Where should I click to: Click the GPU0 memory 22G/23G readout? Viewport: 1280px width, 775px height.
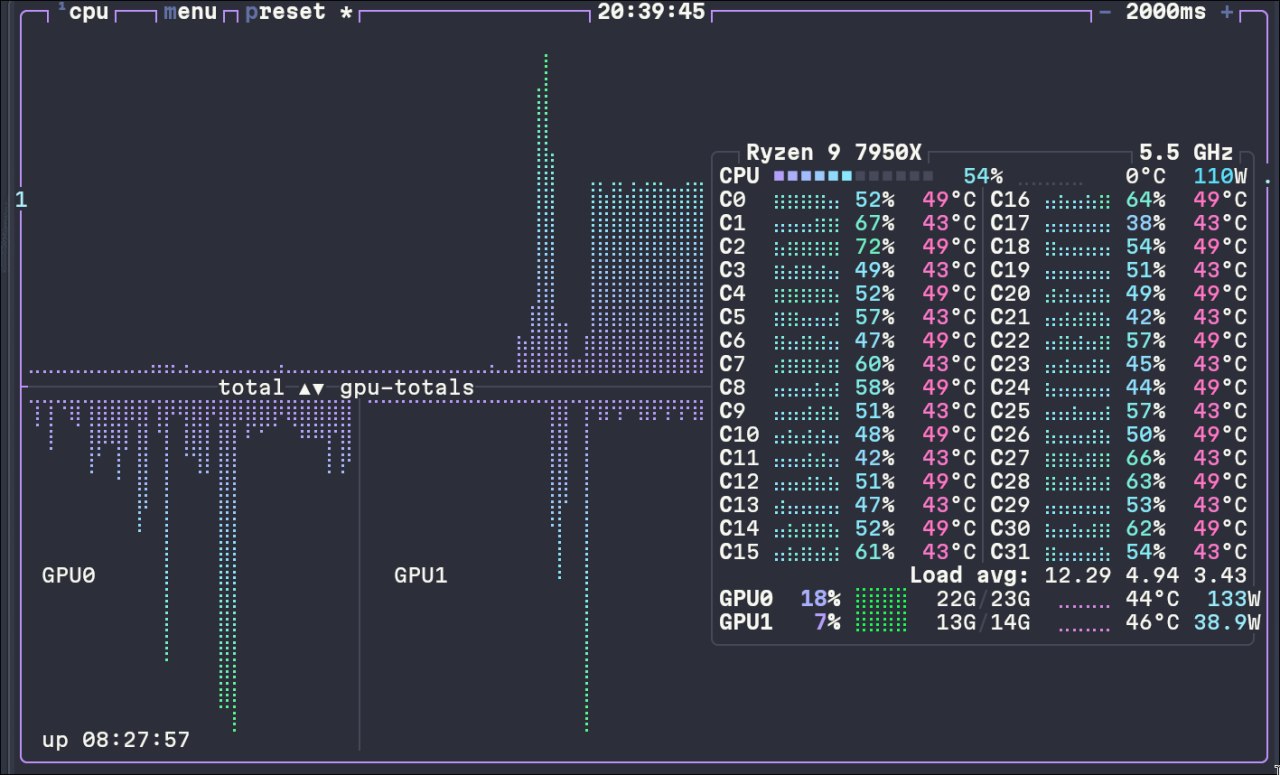(x=983, y=599)
